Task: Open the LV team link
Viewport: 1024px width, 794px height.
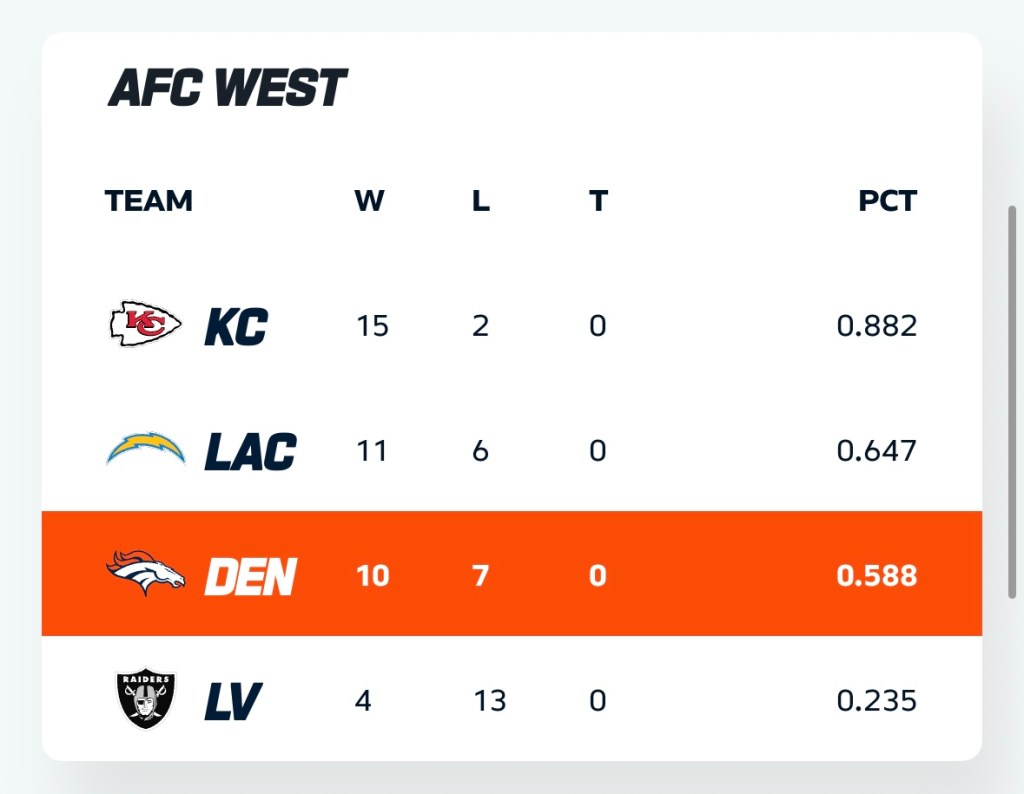Action: click(x=233, y=701)
